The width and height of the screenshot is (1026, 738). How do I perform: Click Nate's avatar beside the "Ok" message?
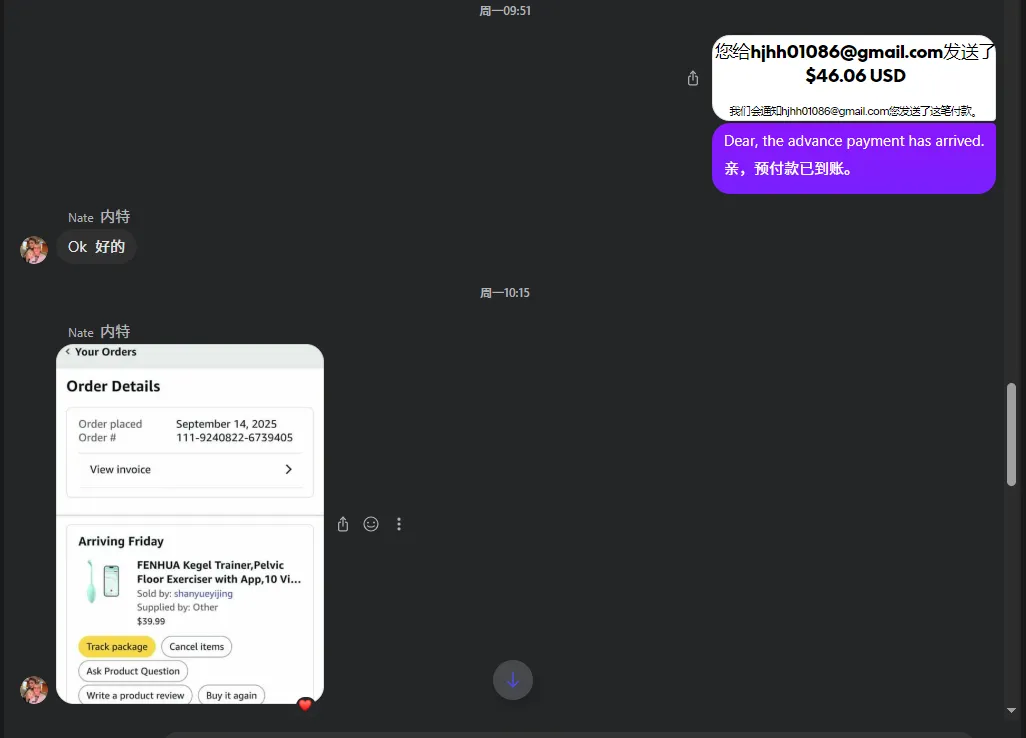coord(34,250)
